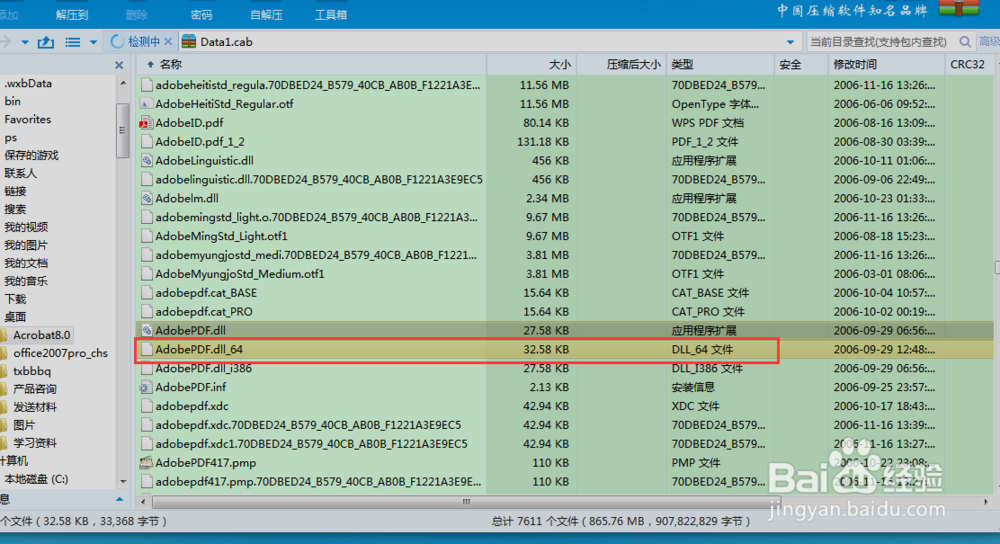The image size is (1000, 544).
Task: Open the view mode dropdown arrow
Action: pyautogui.click(x=93, y=42)
